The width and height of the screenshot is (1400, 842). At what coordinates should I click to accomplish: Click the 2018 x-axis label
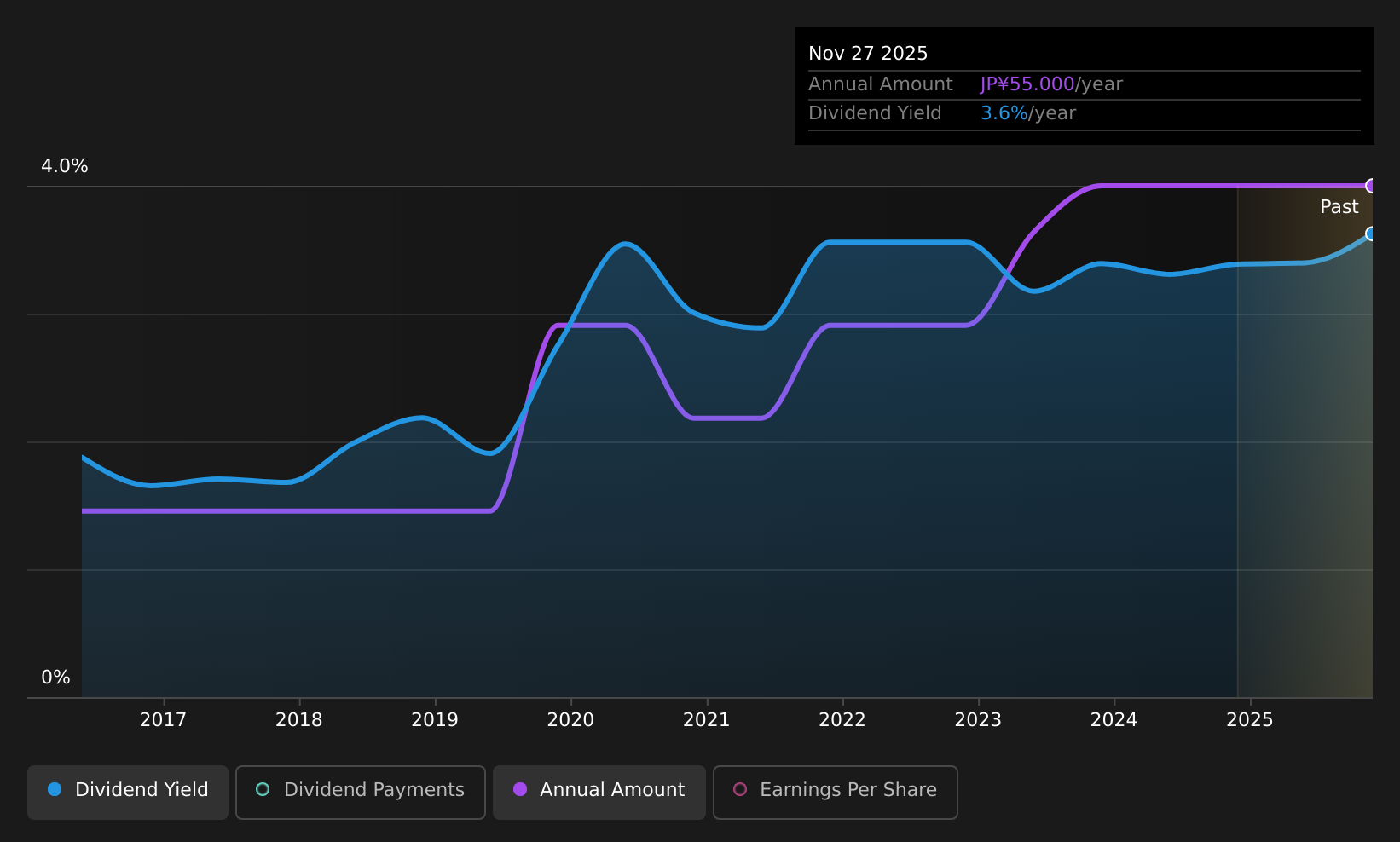(299, 720)
